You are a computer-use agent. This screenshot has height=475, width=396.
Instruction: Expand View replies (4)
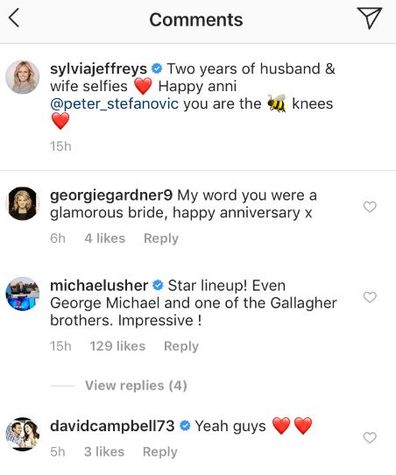[x=136, y=386]
